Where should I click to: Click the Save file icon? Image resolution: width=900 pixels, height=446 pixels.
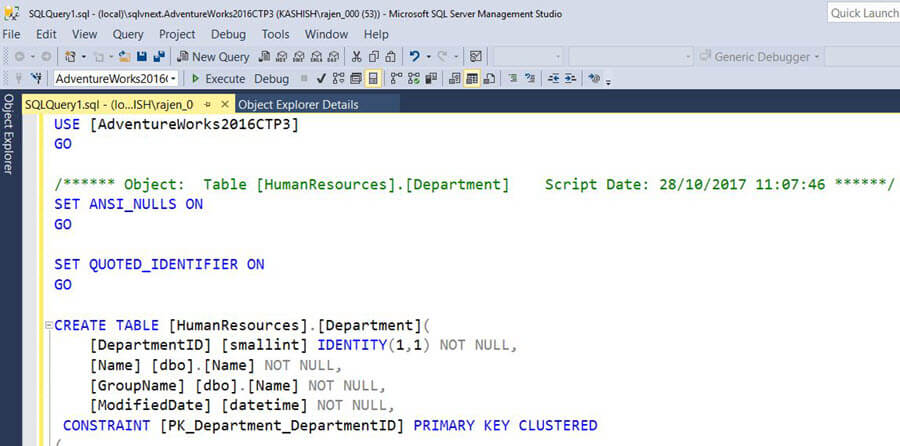142,57
